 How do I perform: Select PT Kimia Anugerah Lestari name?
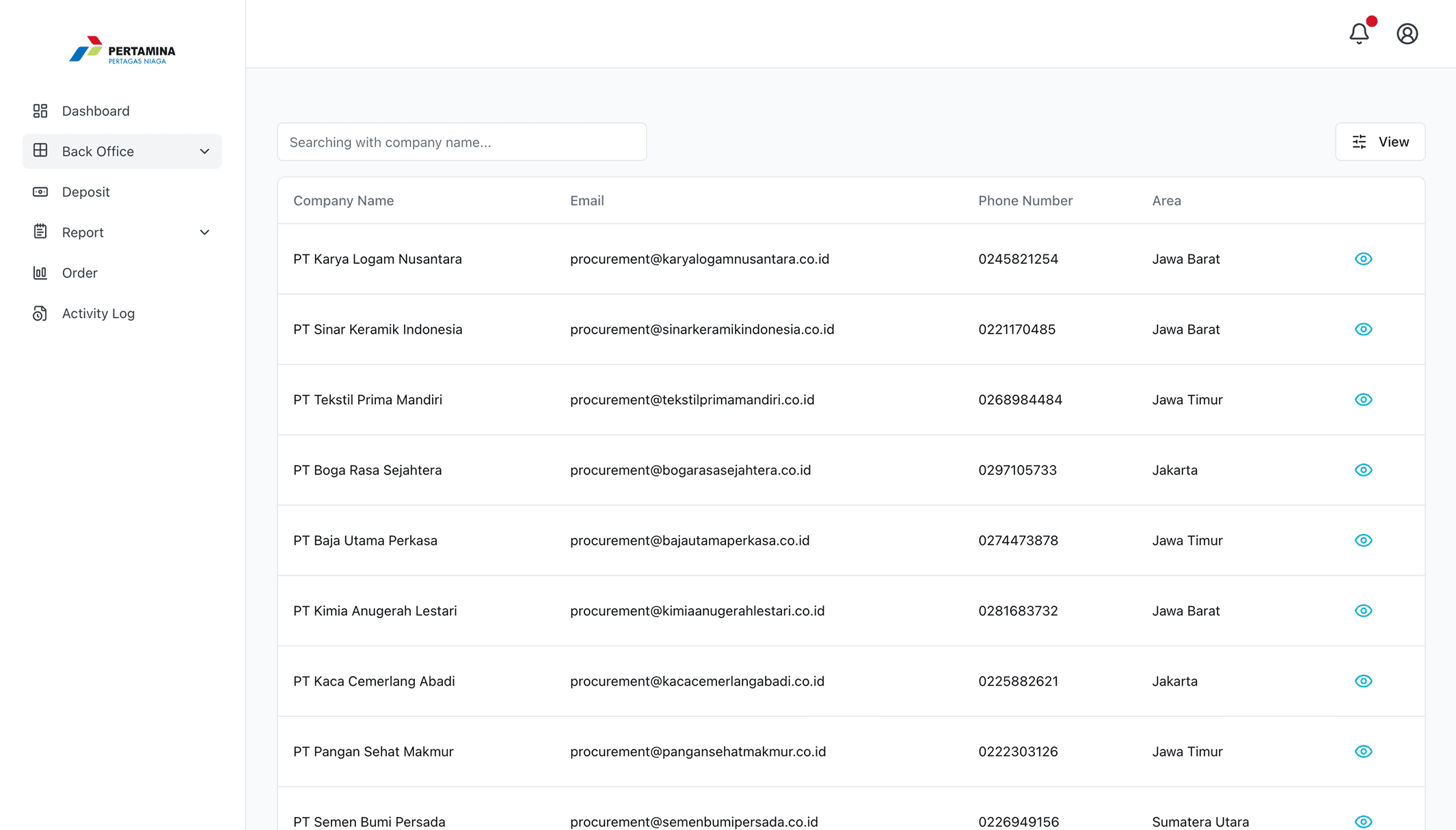pos(375,611)
